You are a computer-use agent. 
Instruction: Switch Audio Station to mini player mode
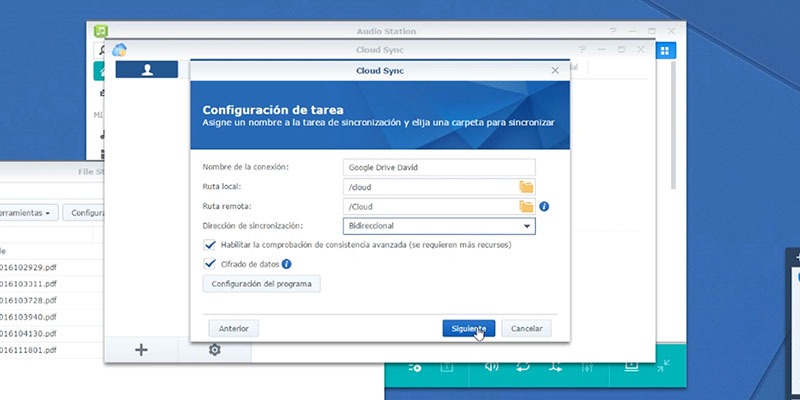663,365
